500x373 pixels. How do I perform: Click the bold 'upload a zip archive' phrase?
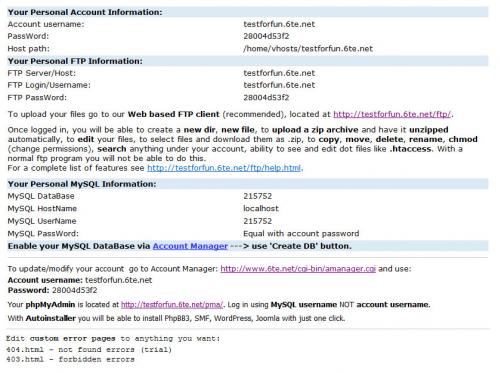(x=315, y=130)
